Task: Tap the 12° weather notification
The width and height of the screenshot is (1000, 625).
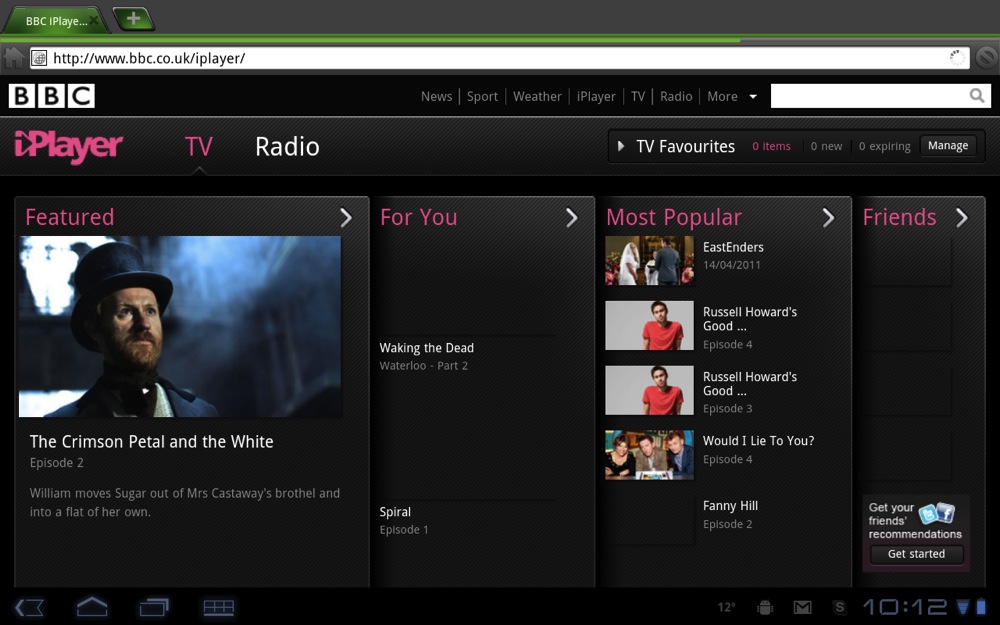Action: pyautogui.click(x=726, y=607)
